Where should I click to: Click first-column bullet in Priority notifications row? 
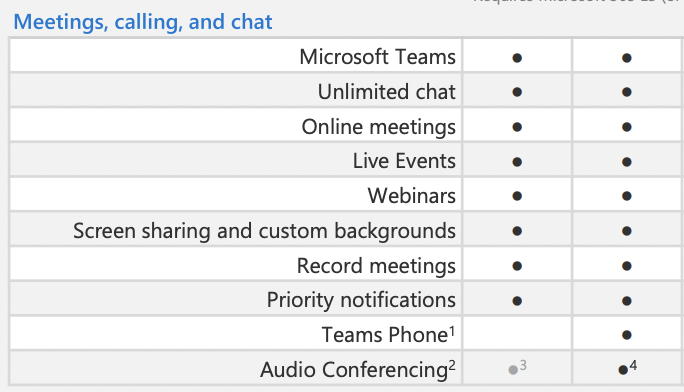(517, 301)
